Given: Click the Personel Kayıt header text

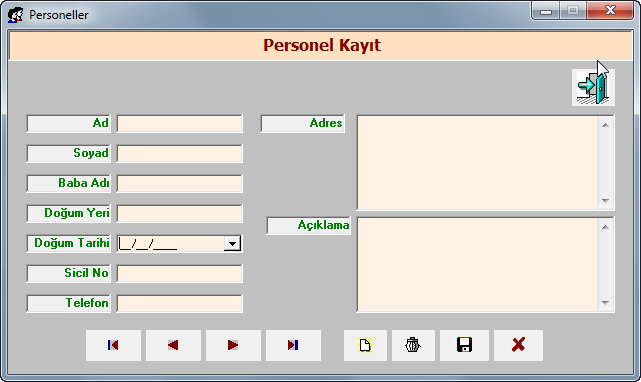Looking at the screenshot, I should tap(322, 45).
